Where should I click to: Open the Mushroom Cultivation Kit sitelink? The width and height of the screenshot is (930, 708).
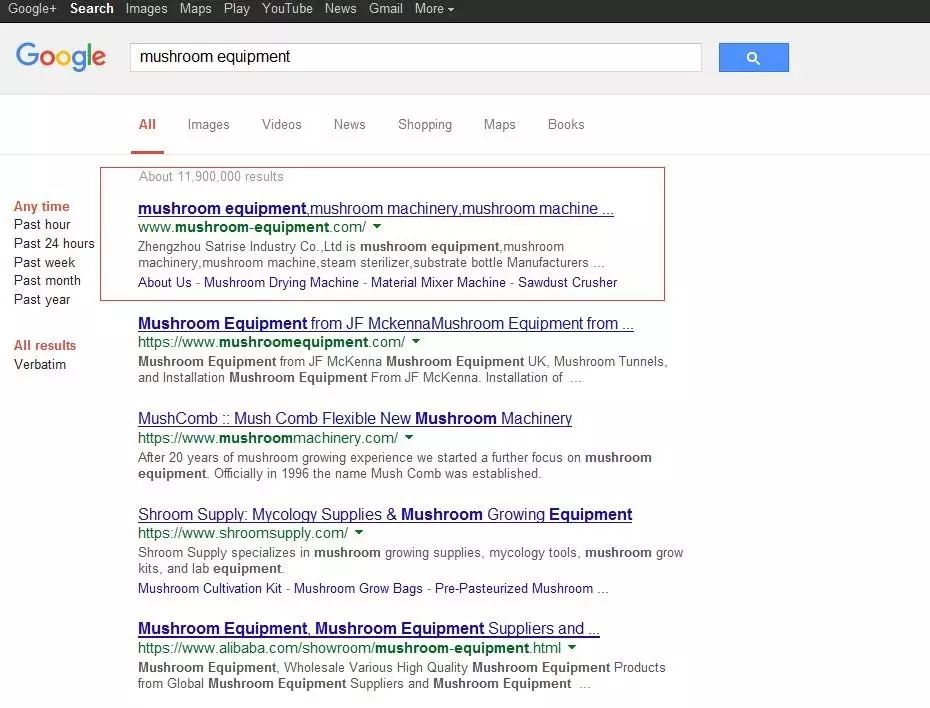pos(209,588)
